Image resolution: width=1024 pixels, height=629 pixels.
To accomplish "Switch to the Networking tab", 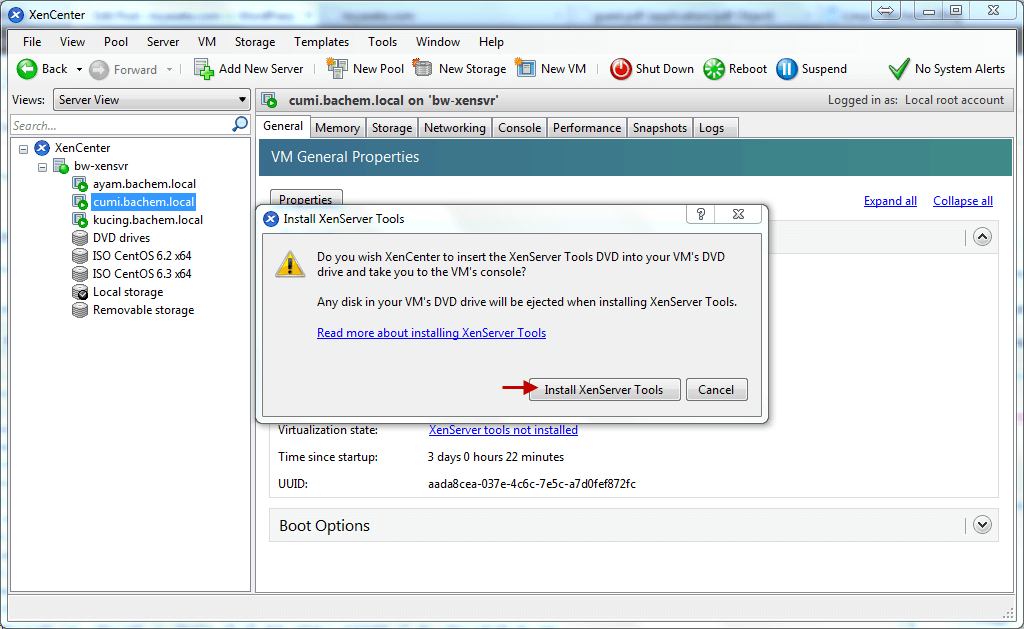I will [x=455, y=128].
